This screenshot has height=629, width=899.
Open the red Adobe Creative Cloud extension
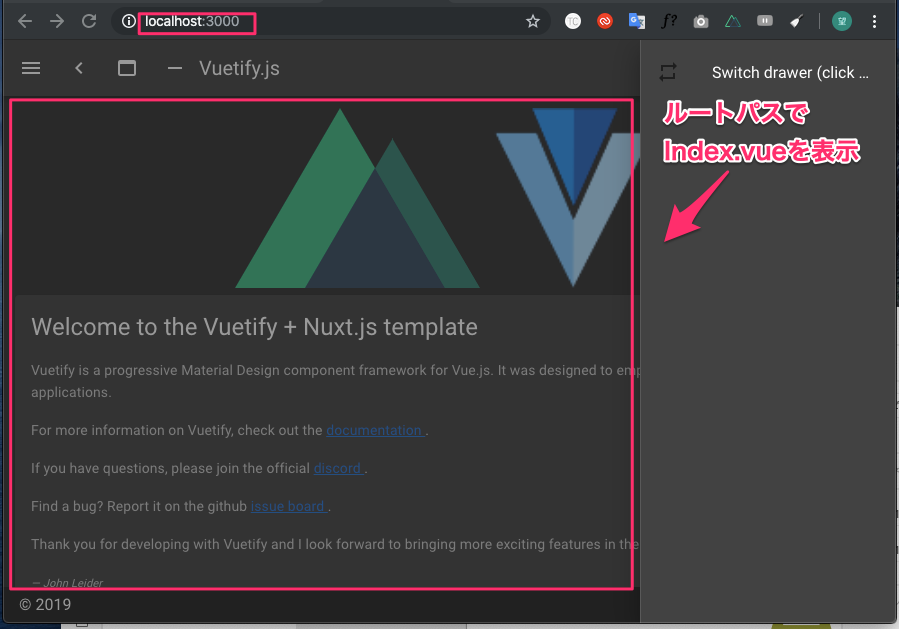(605, 21)
